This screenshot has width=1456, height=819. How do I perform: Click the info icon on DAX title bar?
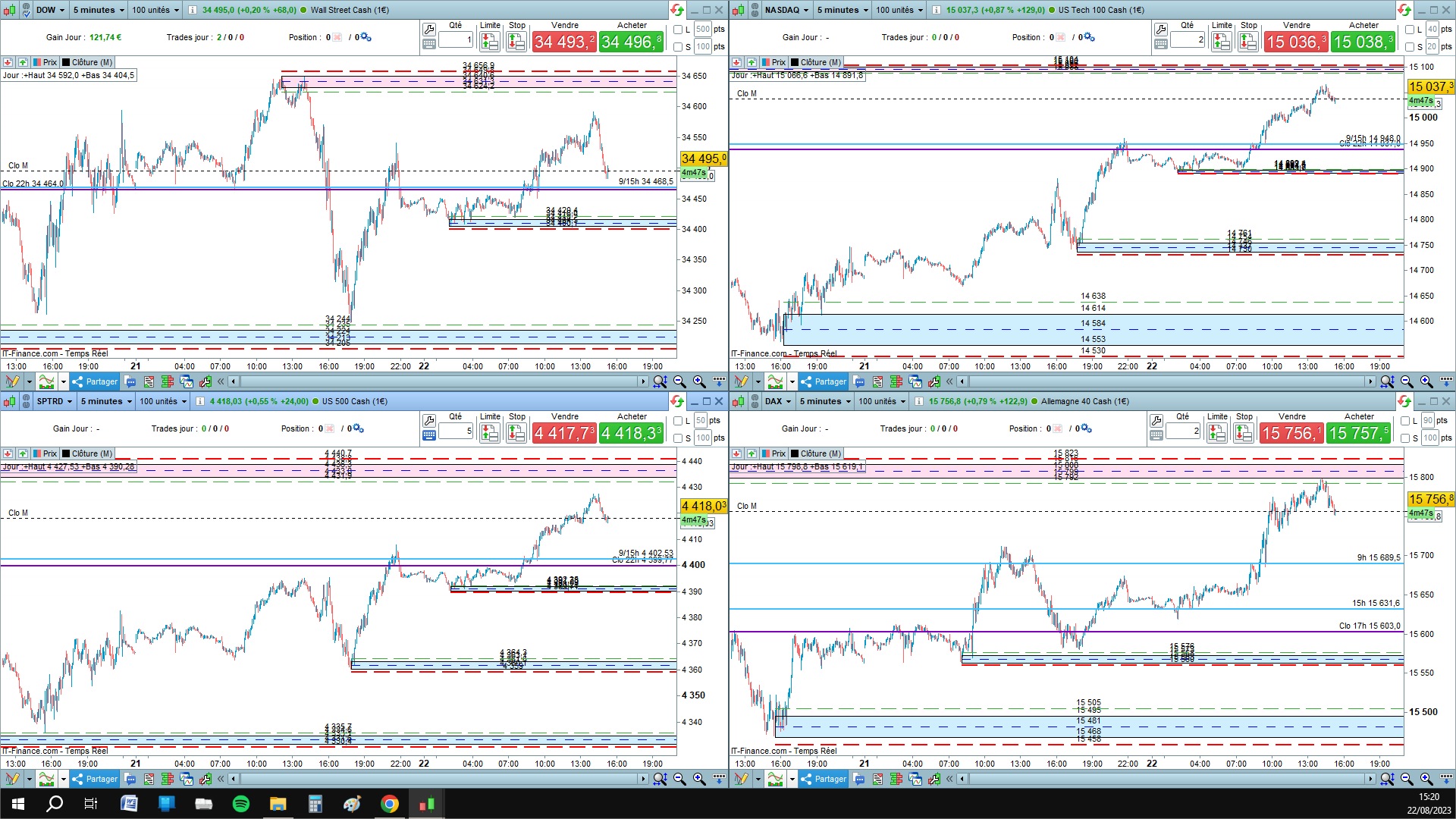point(918,401)
